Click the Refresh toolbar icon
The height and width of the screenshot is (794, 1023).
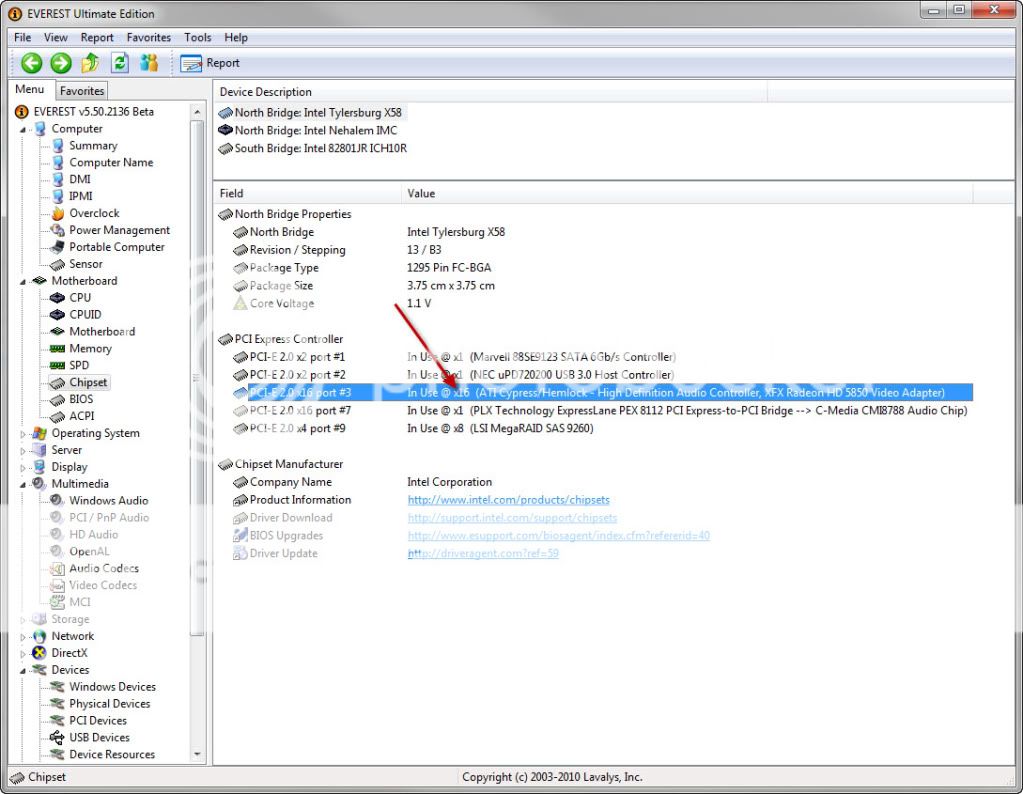(x=119, y=63)
